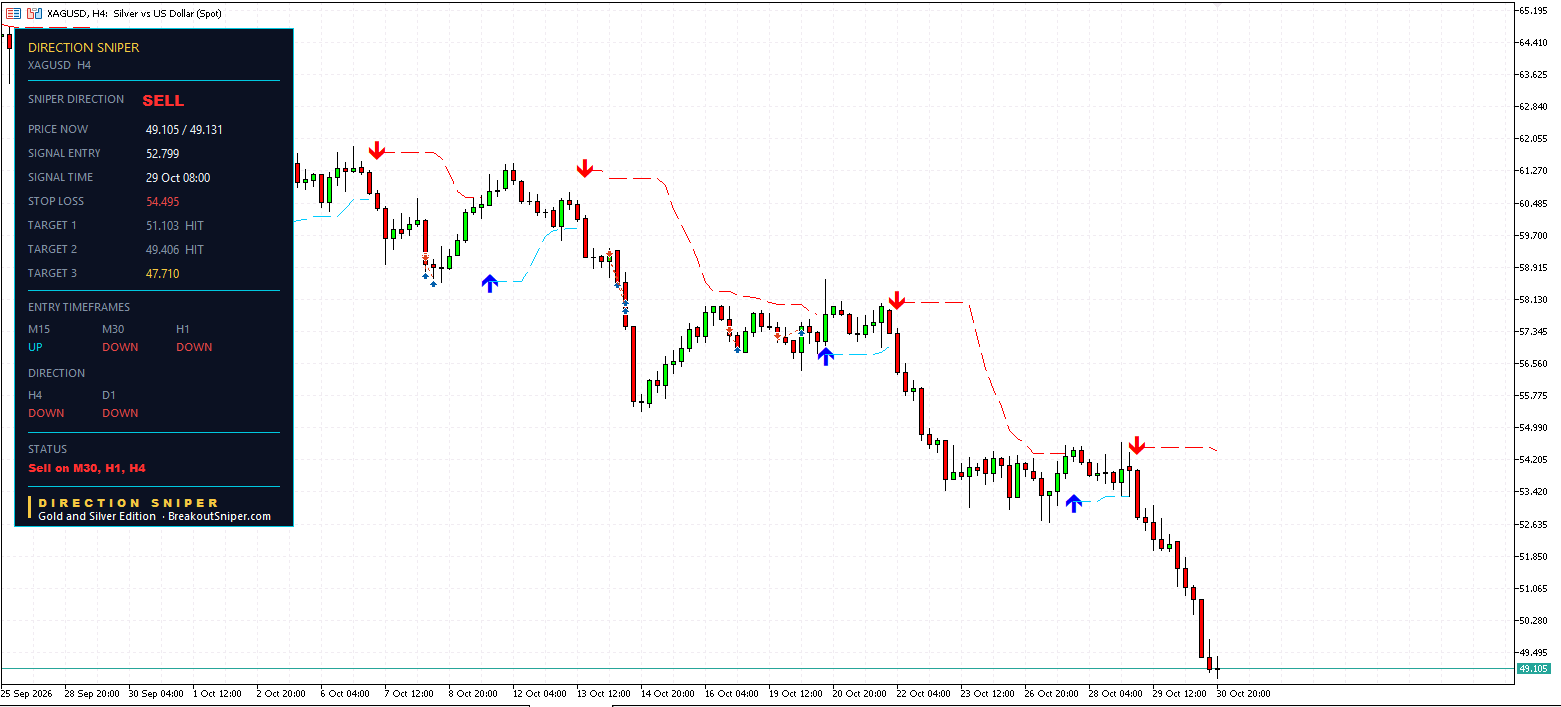The image size is (1561, 707).
Task: Click the 25 Sep 2026 time axis label
Action: pyautogui.click(x=27, y=693)
